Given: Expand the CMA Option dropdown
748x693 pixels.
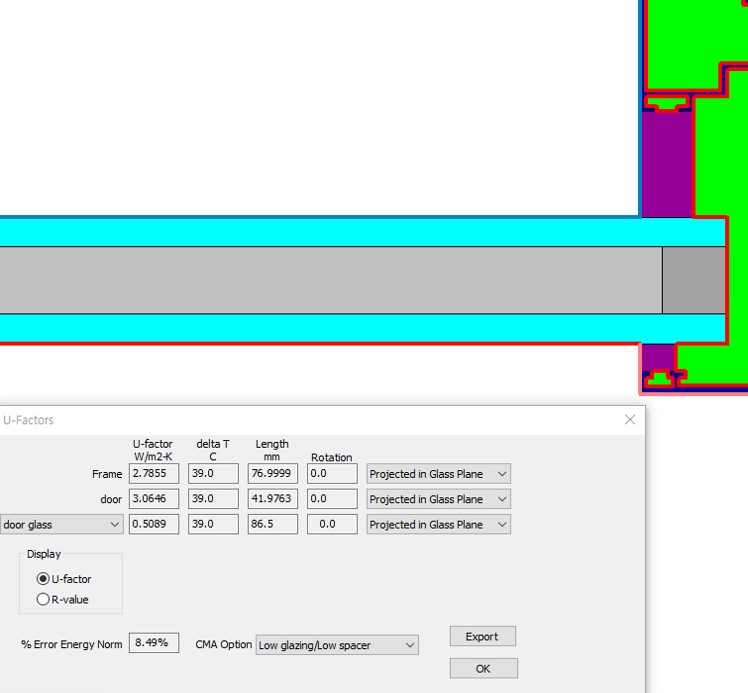Looking at the screenshot, I should 337,645.
